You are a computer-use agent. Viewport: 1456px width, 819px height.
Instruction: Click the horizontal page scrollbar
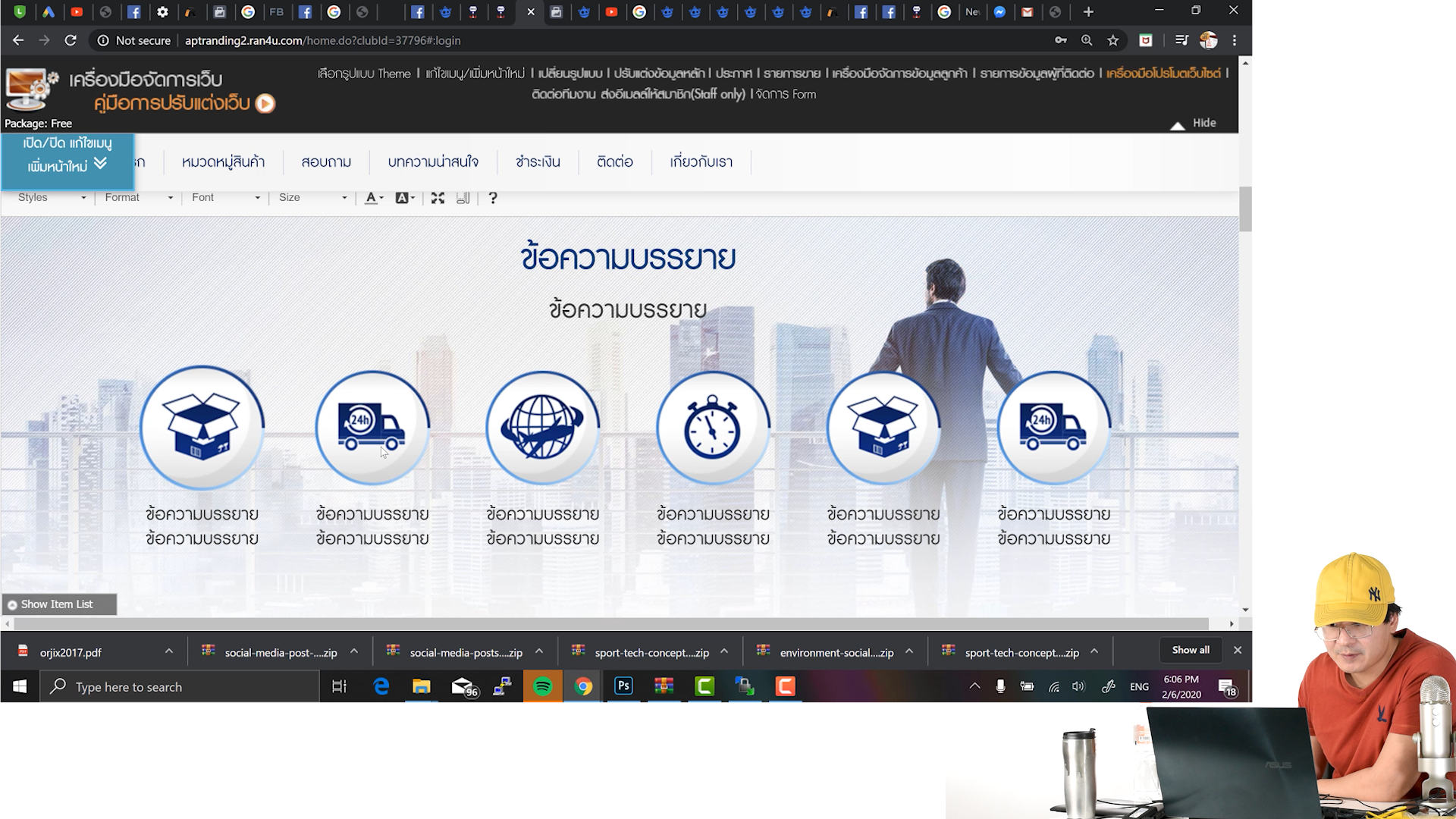pos(610,623)
